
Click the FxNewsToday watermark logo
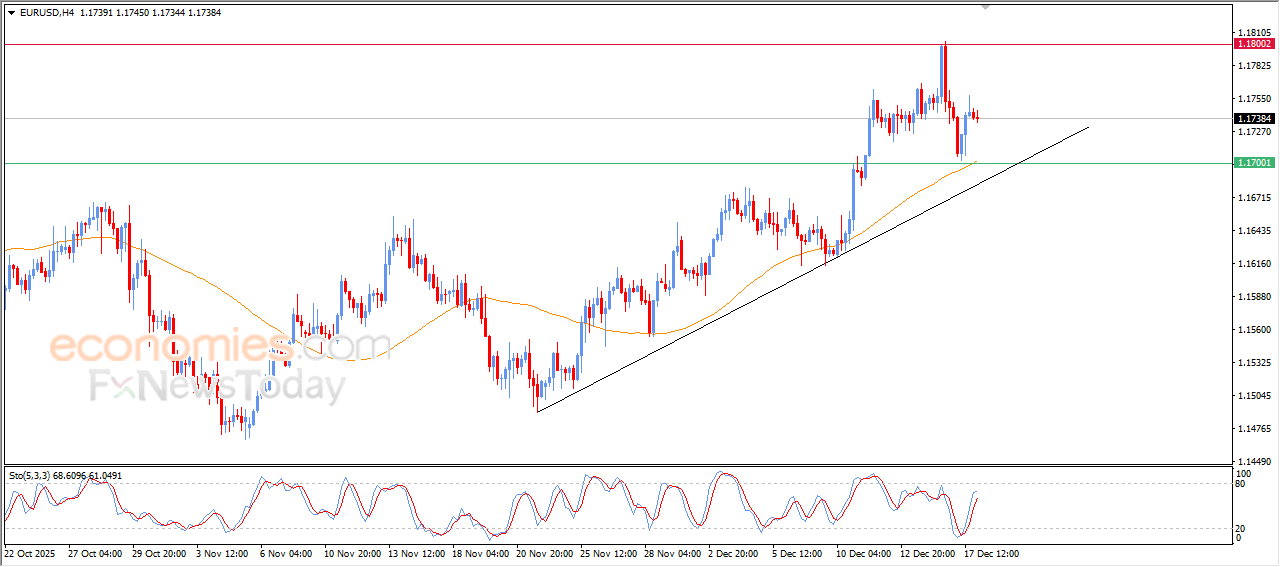(218, 387)
